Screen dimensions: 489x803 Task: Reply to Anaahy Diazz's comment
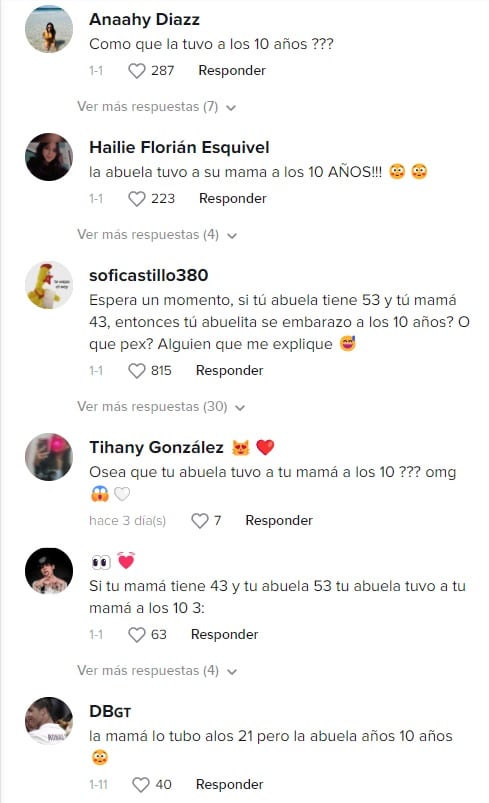point(232,71)
